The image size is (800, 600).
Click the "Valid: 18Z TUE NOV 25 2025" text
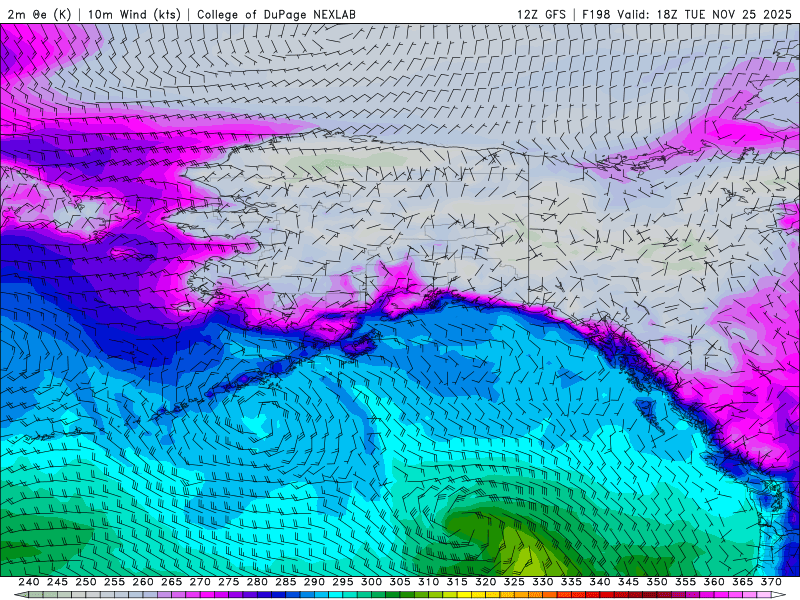click(704, 14)
